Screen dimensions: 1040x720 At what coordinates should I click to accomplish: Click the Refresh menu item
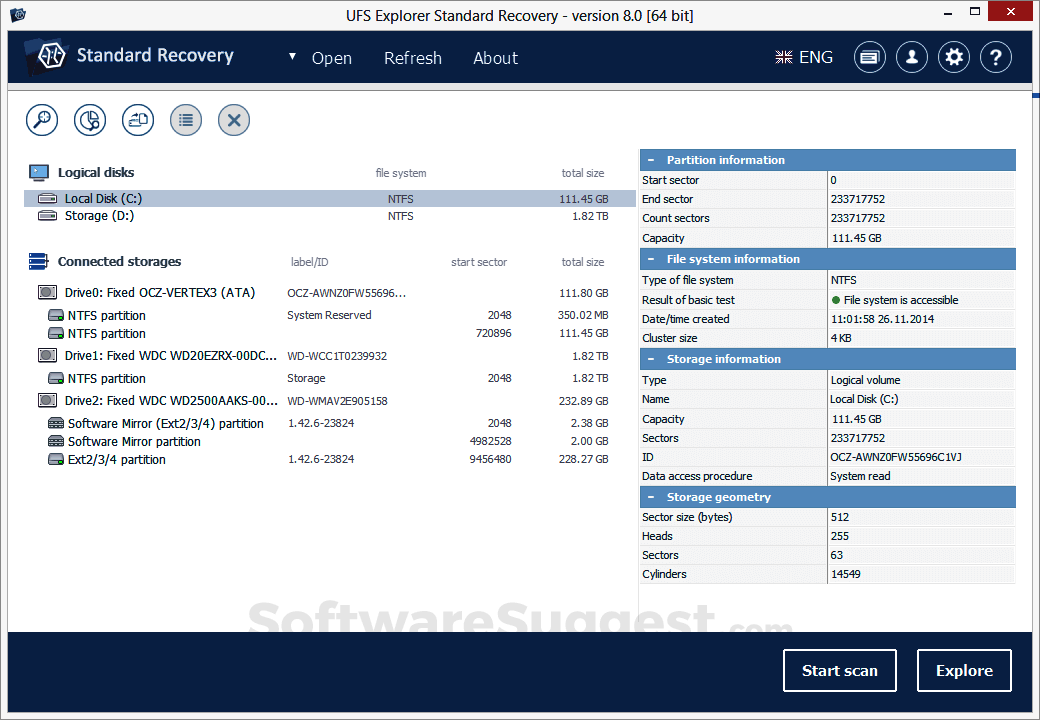click(413, 58)
